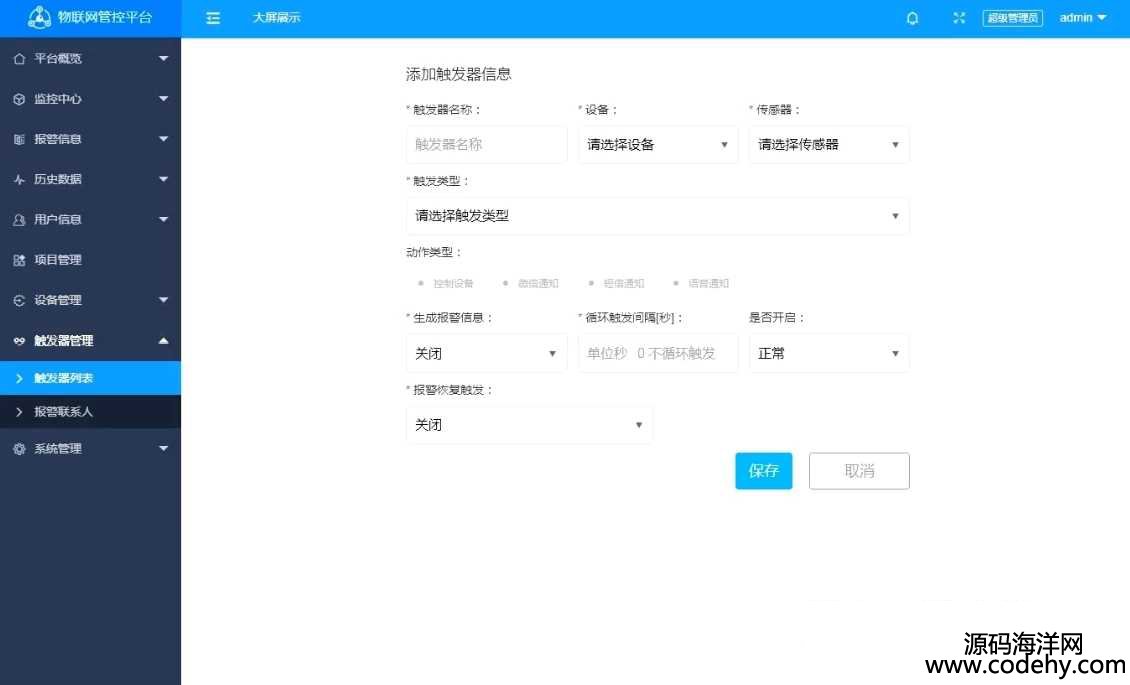Open the 请选择设备 dropdown
The height and width of the screenshot is (685, 1130).
click(658, 145)
